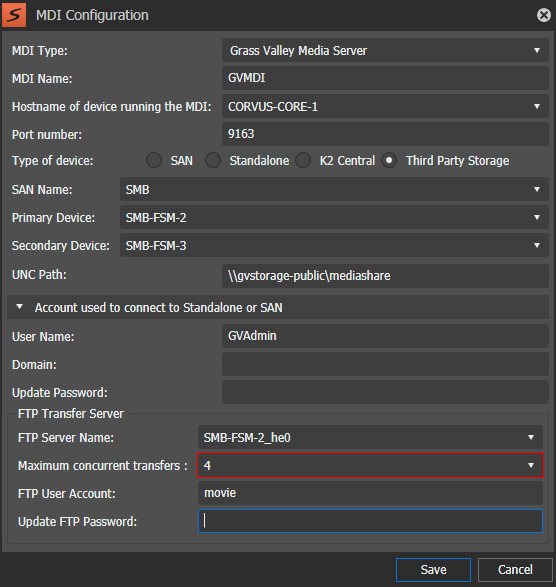Click the orange S application logo icon
The width and height of the screenshot is (556, 587).
(14, 15)
